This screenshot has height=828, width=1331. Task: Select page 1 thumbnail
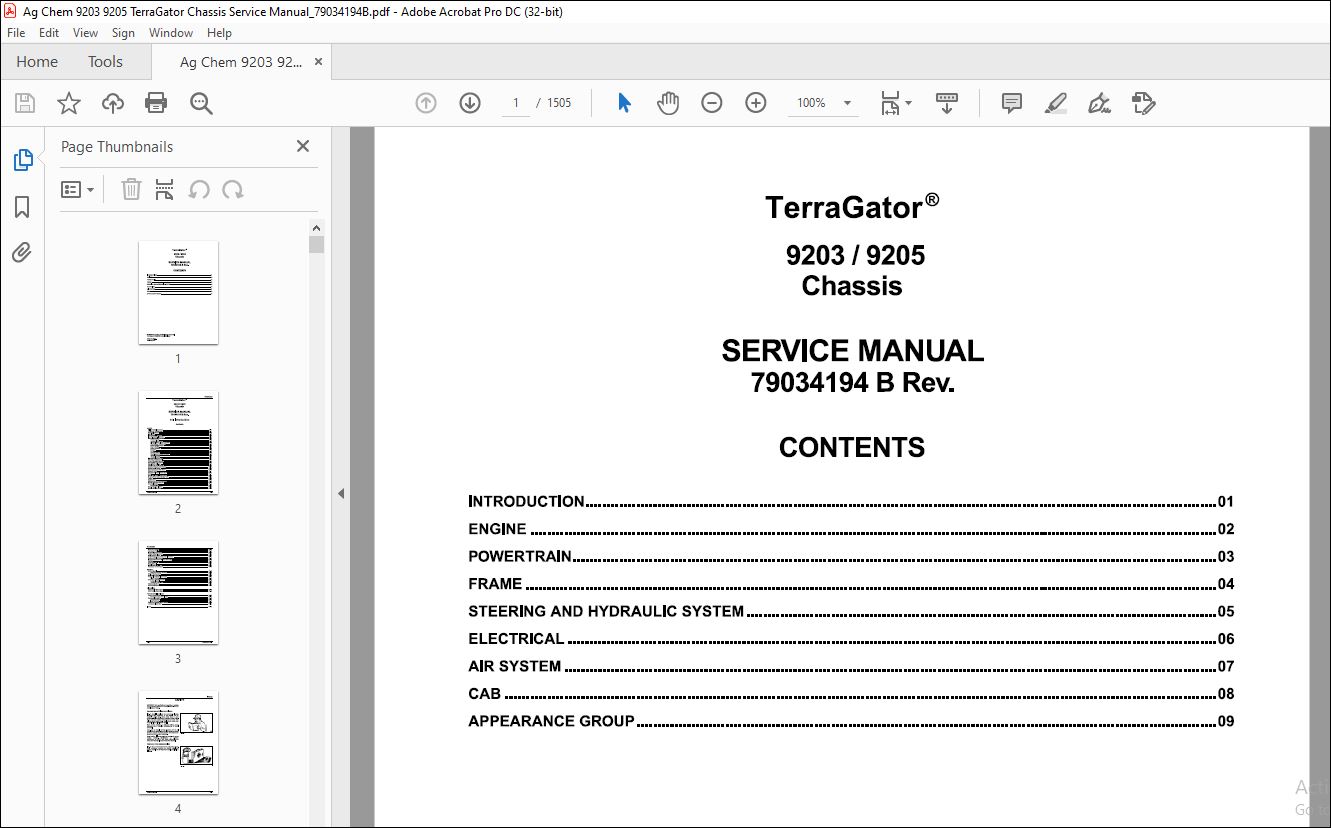pos(178,293)
